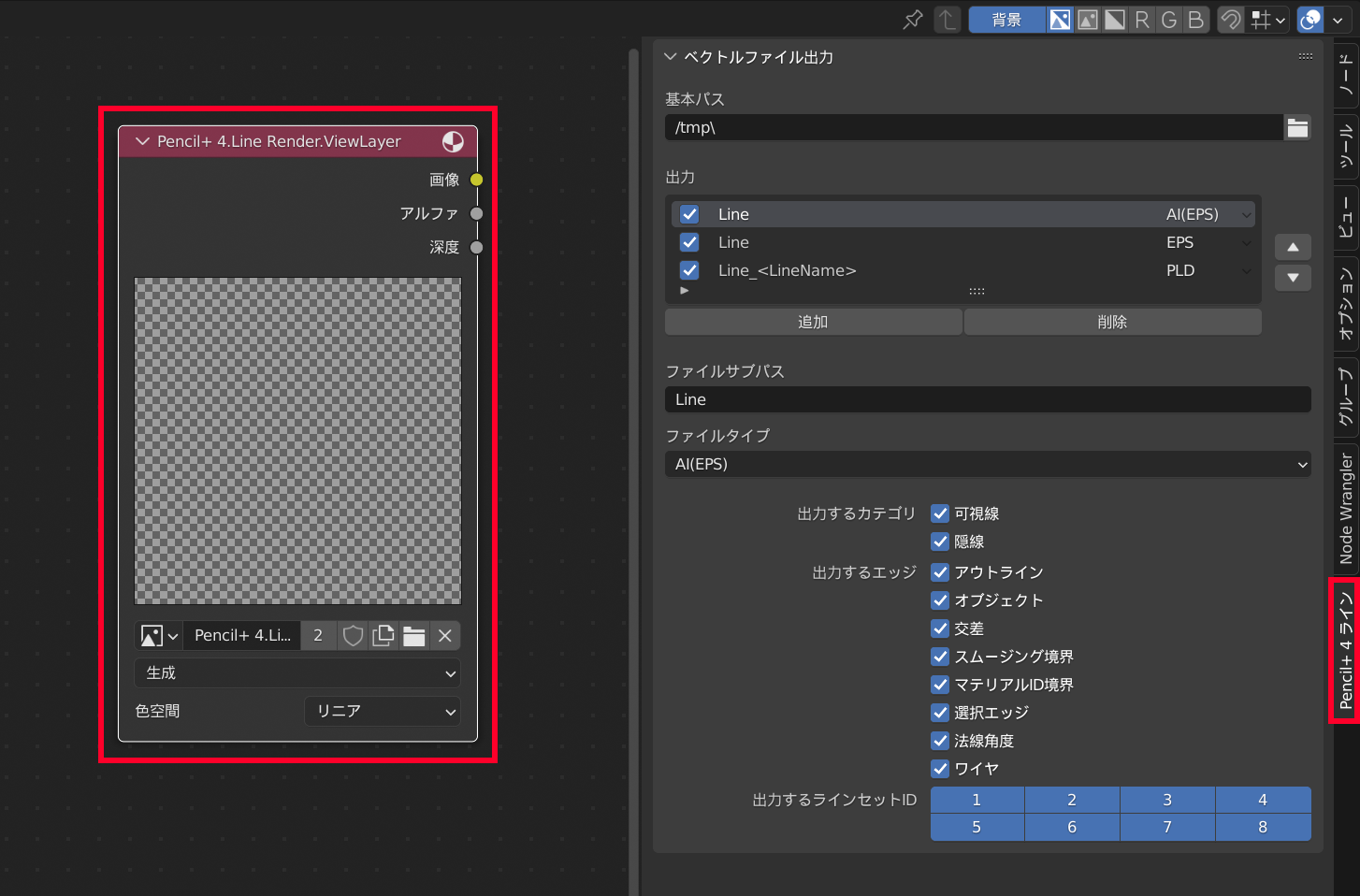Move output up with the up arrow

coord(1293,247)
